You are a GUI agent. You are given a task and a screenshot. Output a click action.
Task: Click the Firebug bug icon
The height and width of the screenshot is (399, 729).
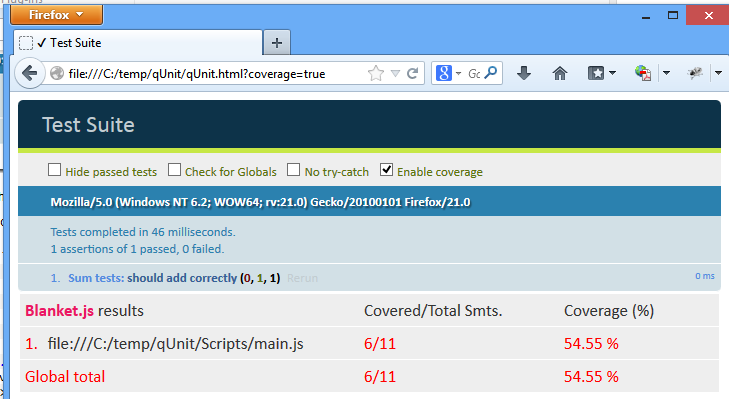tap(695, 73)
